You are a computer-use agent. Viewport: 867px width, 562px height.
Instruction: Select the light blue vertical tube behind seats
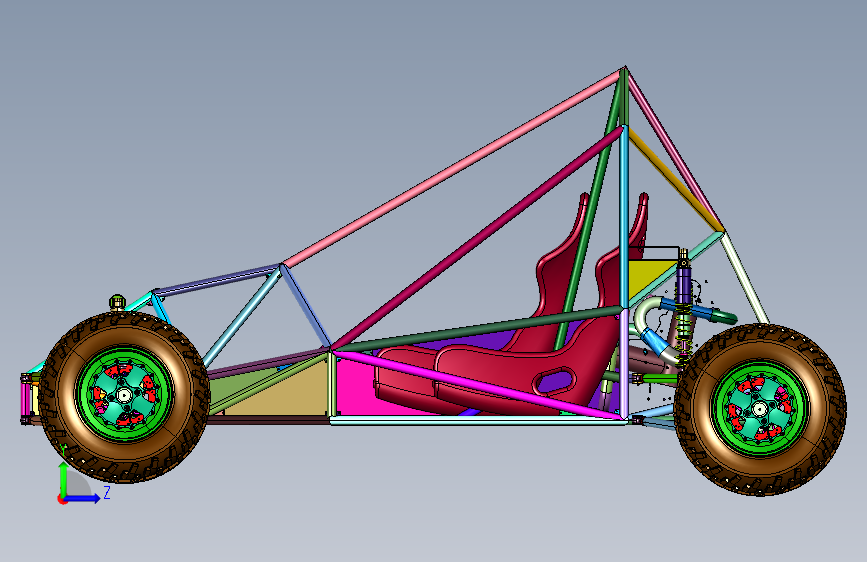click(x=624, y=216)
